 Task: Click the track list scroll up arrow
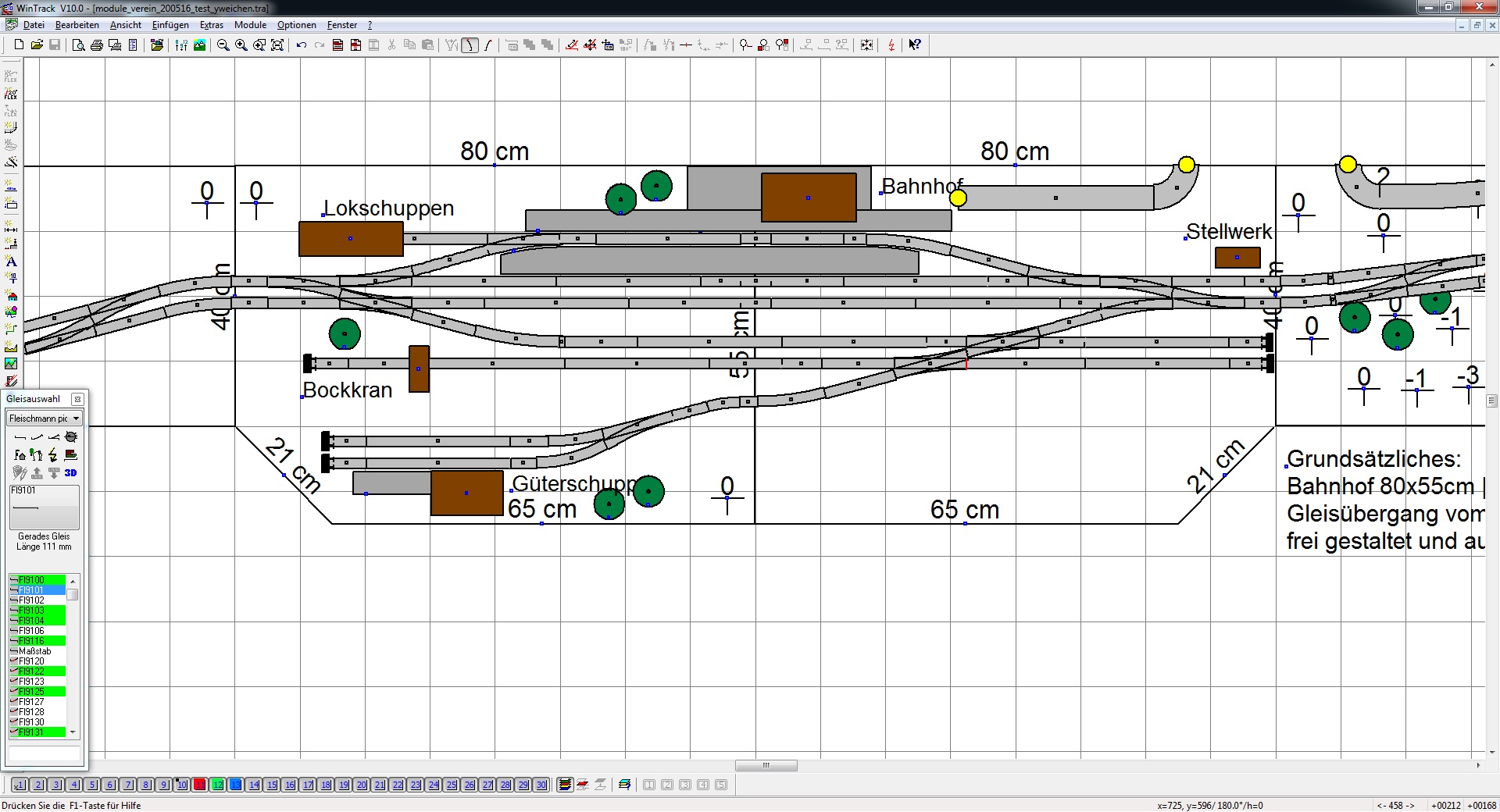tap(73, 581)
